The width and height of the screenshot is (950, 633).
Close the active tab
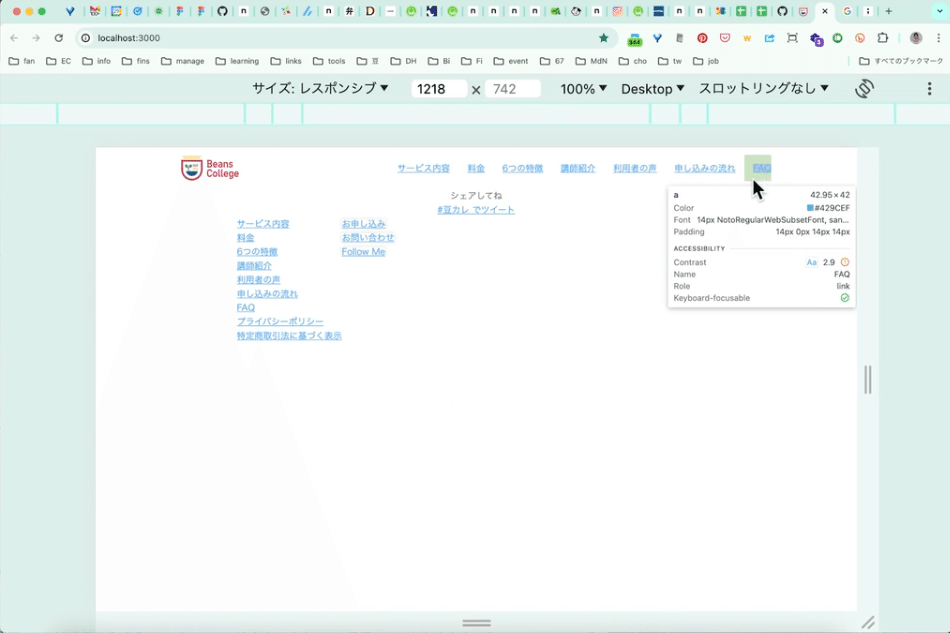tap(825, 11)
